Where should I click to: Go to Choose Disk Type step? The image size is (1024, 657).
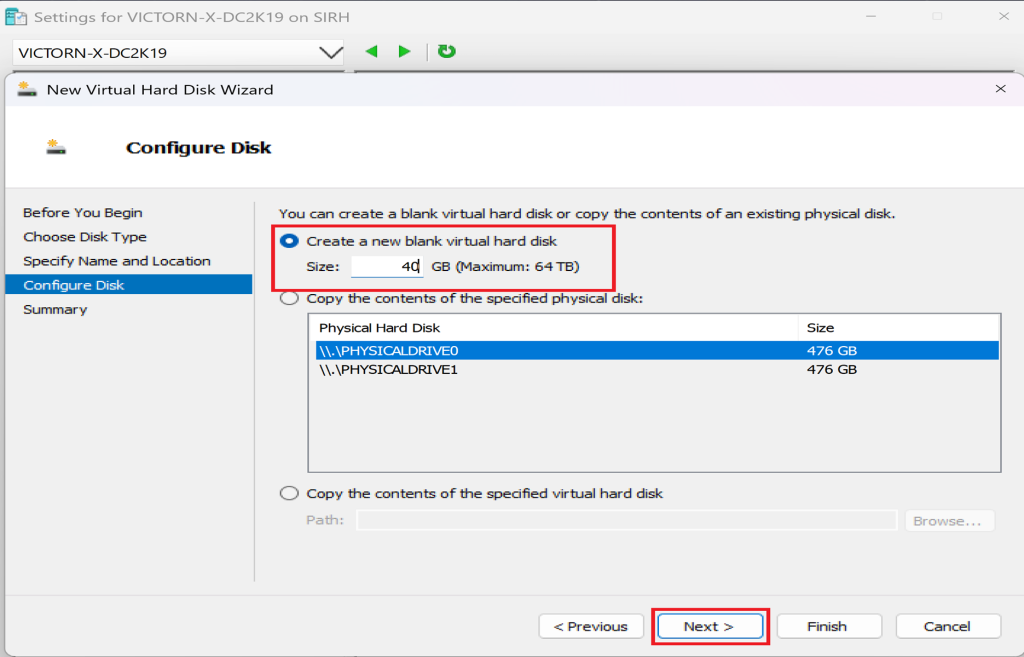click(x=85, y=237)
